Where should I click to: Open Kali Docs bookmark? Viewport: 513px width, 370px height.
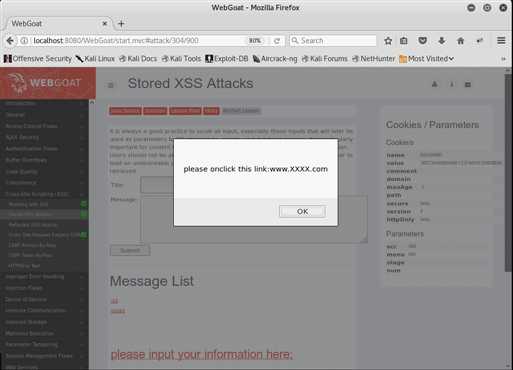138,59
